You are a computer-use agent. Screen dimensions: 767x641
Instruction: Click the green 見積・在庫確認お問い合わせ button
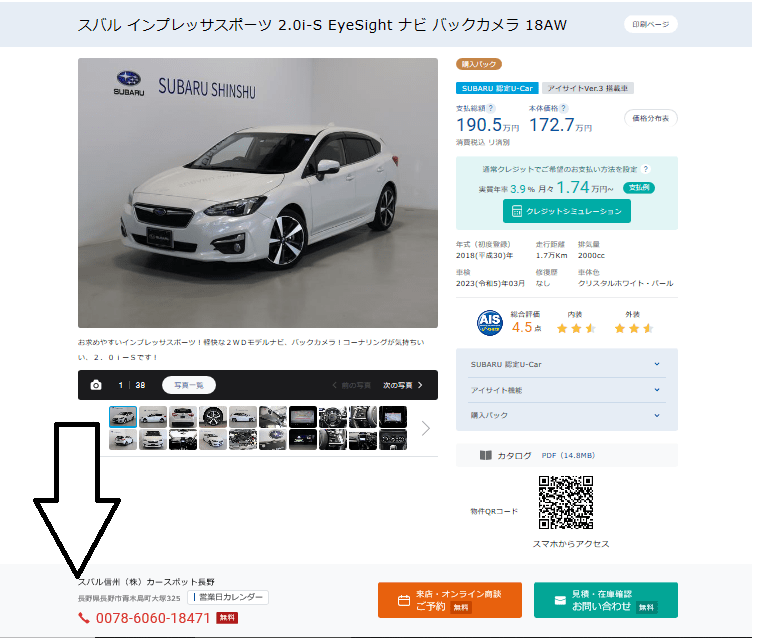coord(606,600)
